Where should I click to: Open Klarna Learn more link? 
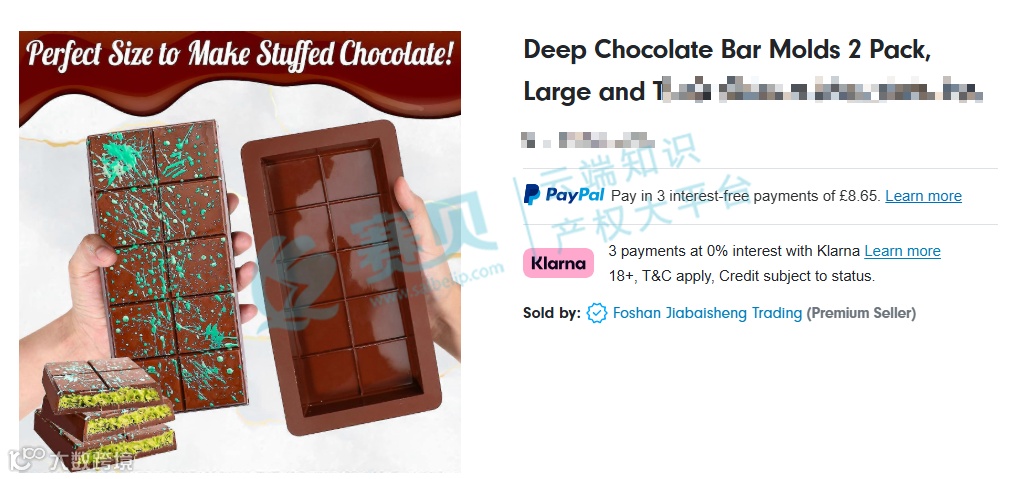[902, 251]
